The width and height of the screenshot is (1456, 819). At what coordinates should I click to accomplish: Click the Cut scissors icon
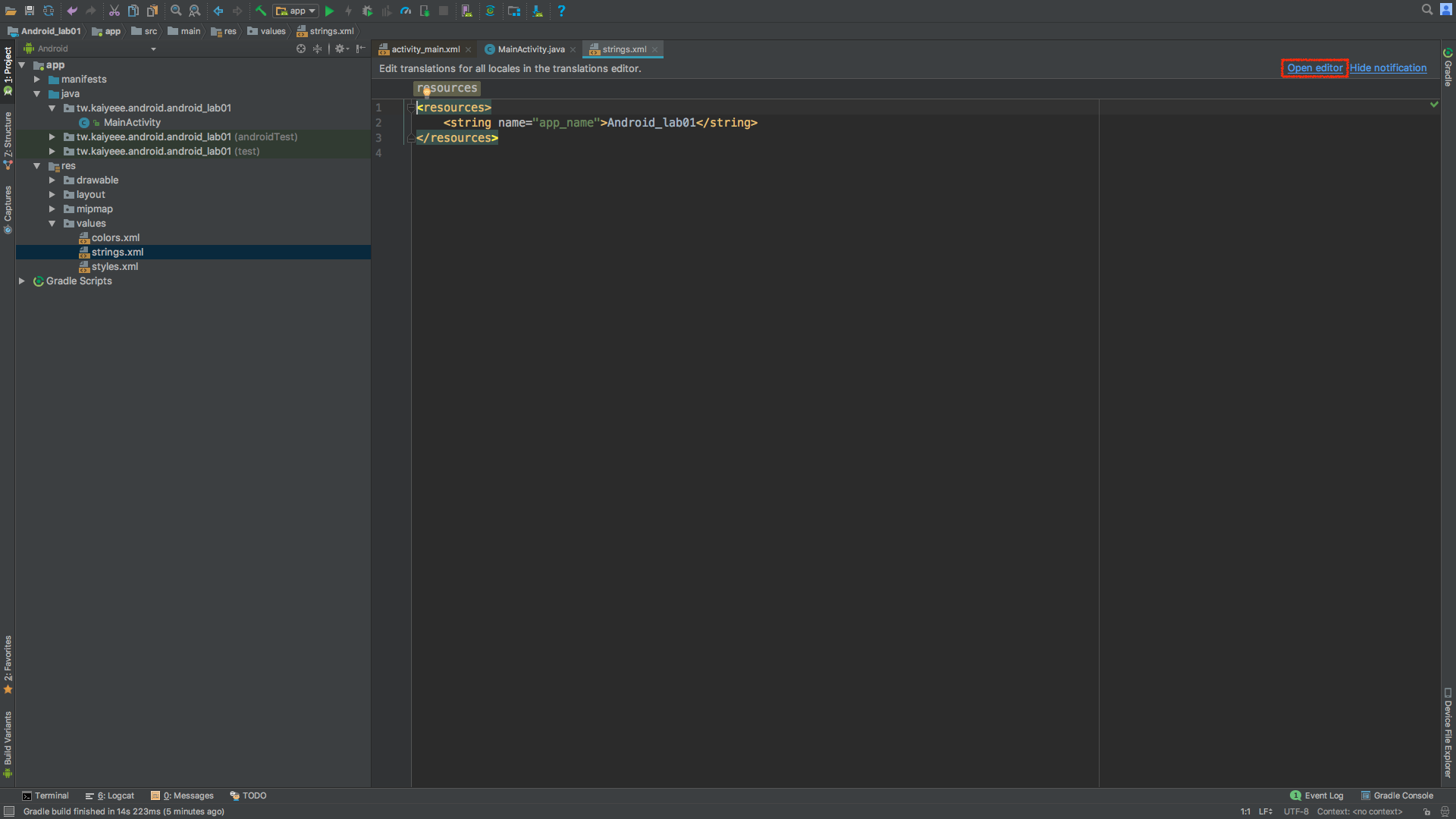(115, 11)
